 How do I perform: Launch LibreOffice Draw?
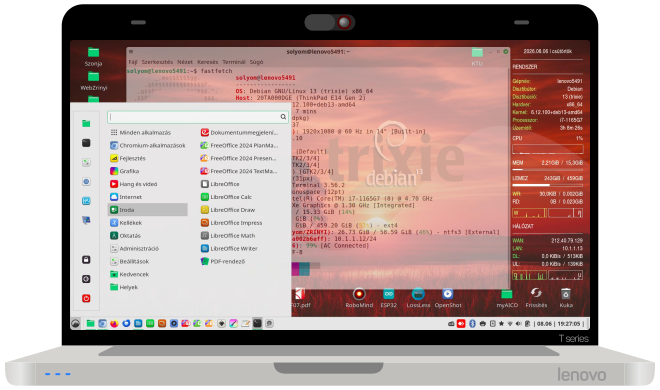[228, 210]
